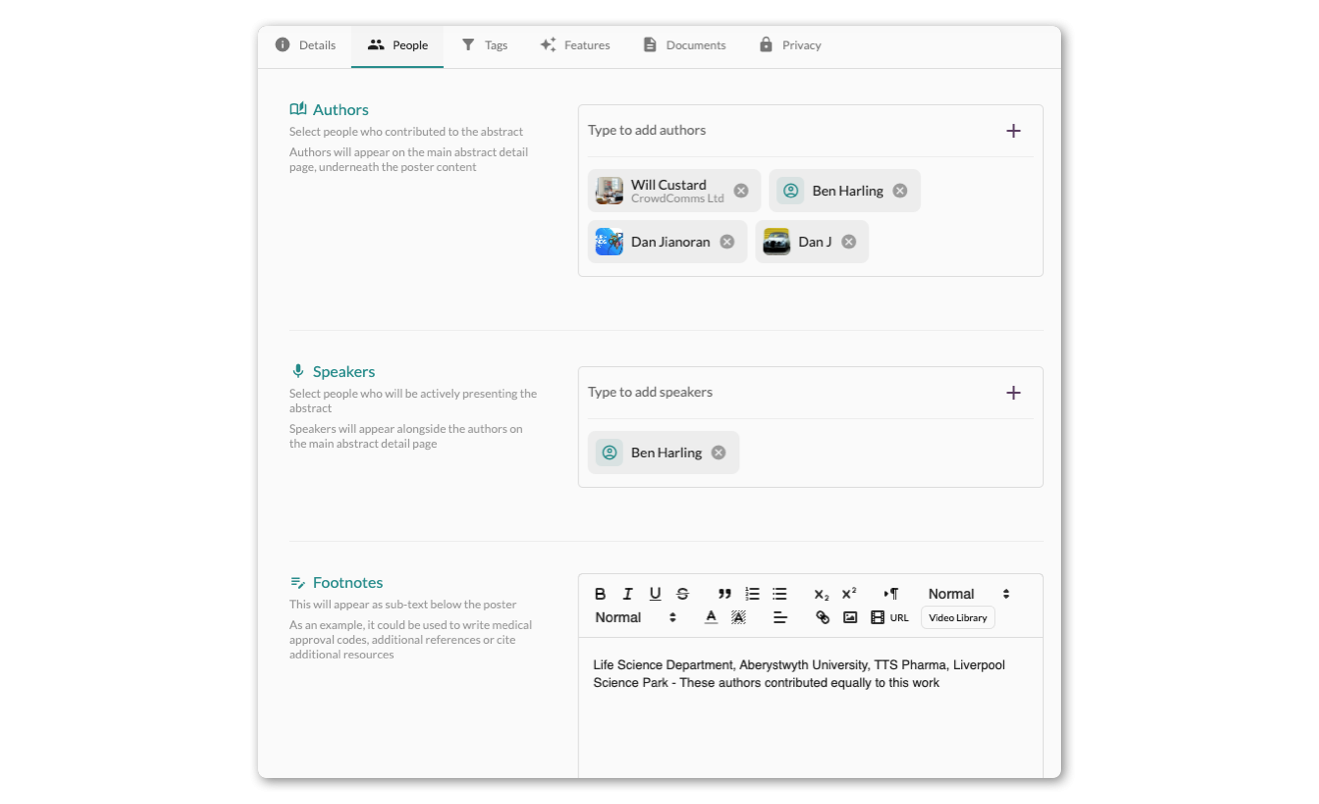Remove Dan Jianoran from authors list
Viewport: 1319px width, 804px height.
click(727, 242)
